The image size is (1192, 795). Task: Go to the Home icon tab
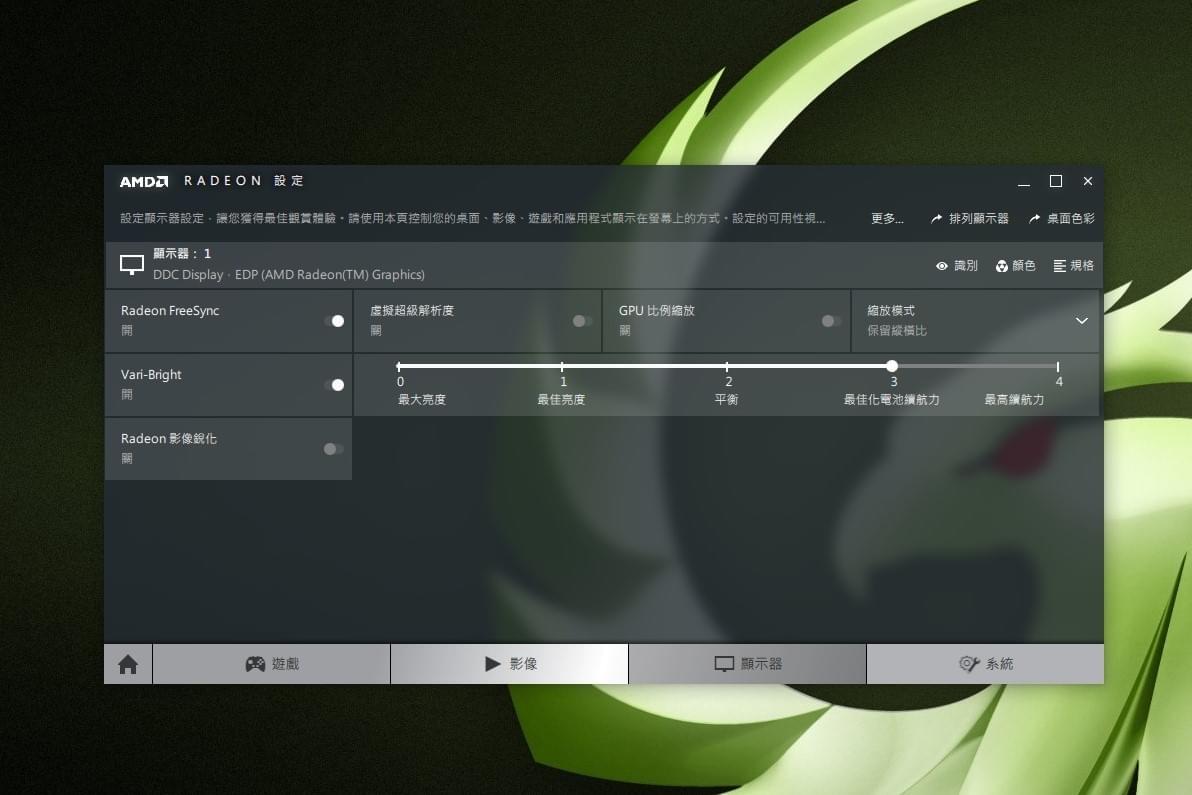[128, 664]
